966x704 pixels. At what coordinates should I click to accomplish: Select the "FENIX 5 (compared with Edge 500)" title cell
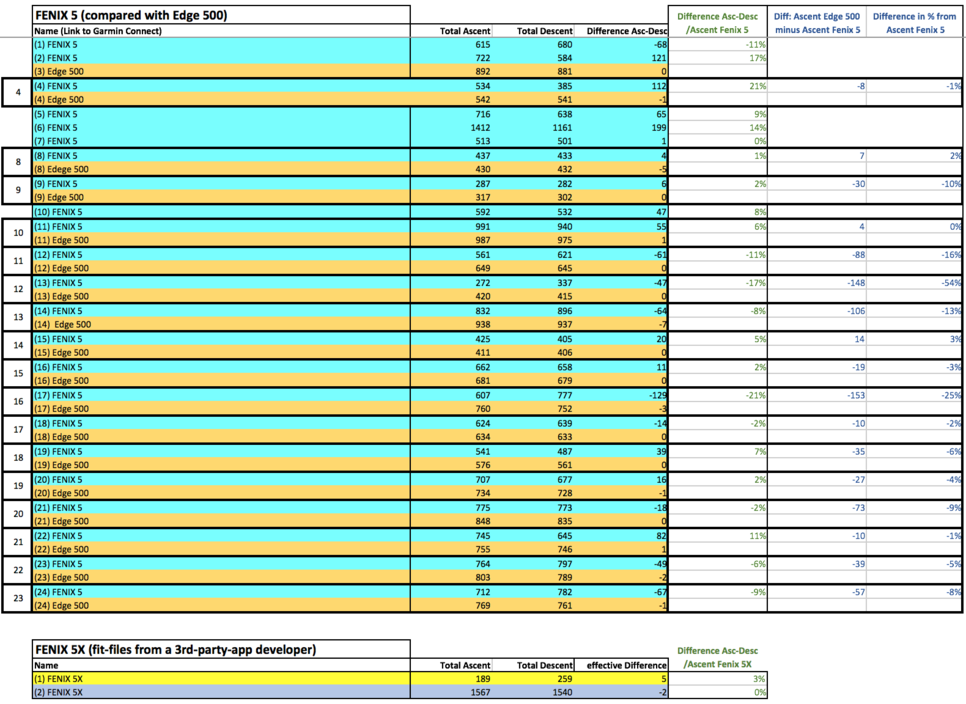click(x=131, y=15)
